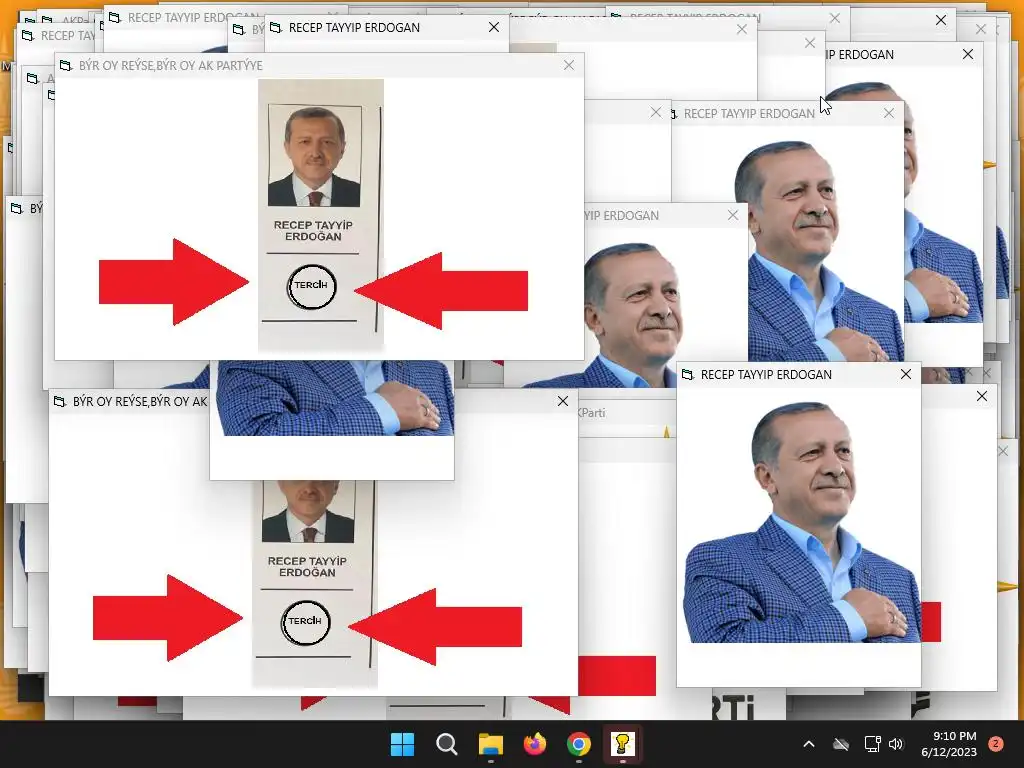
Task: Click the title icon of the bottom-right RECEP TAYYIP ERDOGAN window
Action: pos(688,374)
